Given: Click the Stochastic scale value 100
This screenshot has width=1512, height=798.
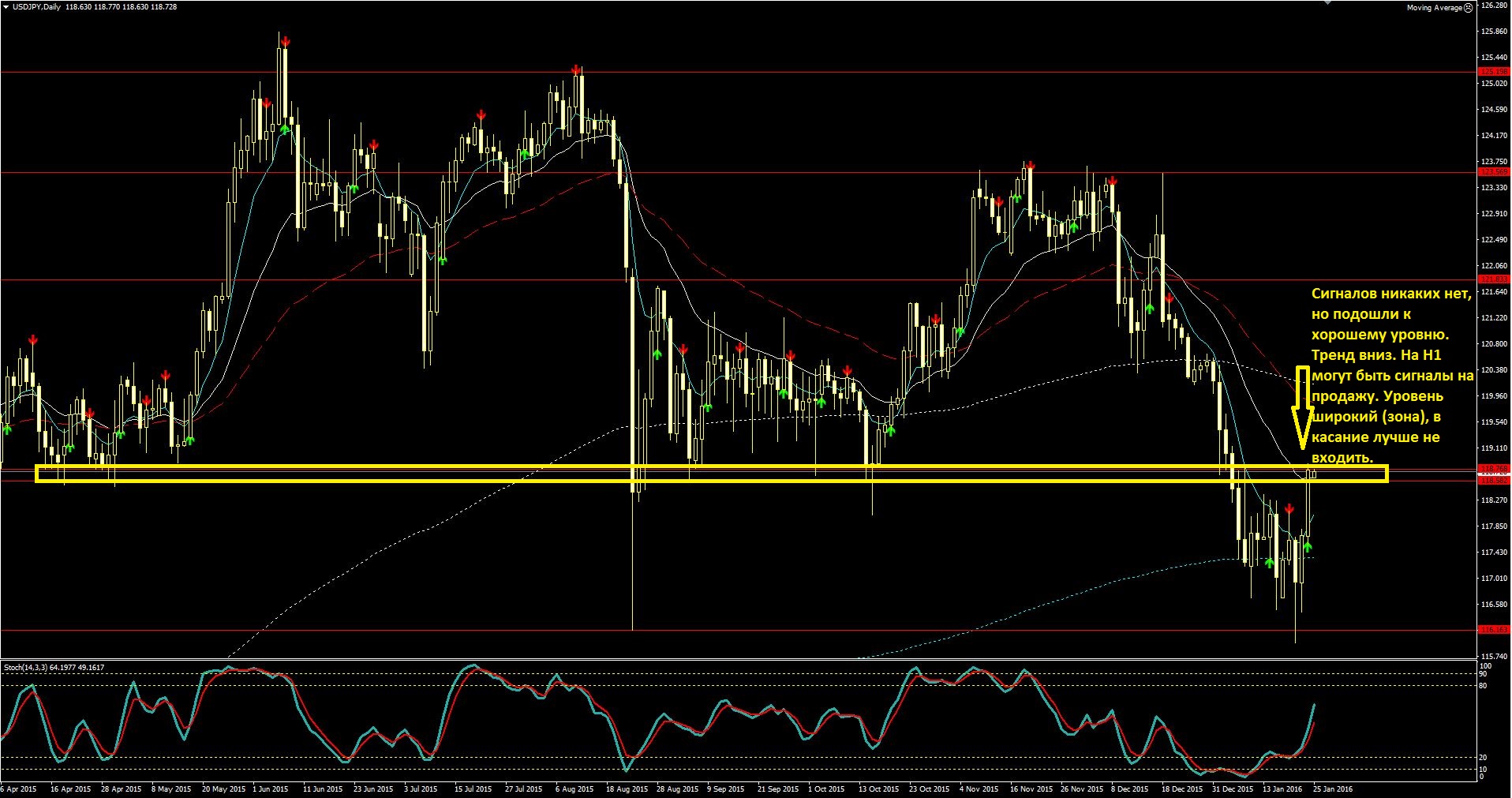Looking at the screenshot, I should [1485, 667].
